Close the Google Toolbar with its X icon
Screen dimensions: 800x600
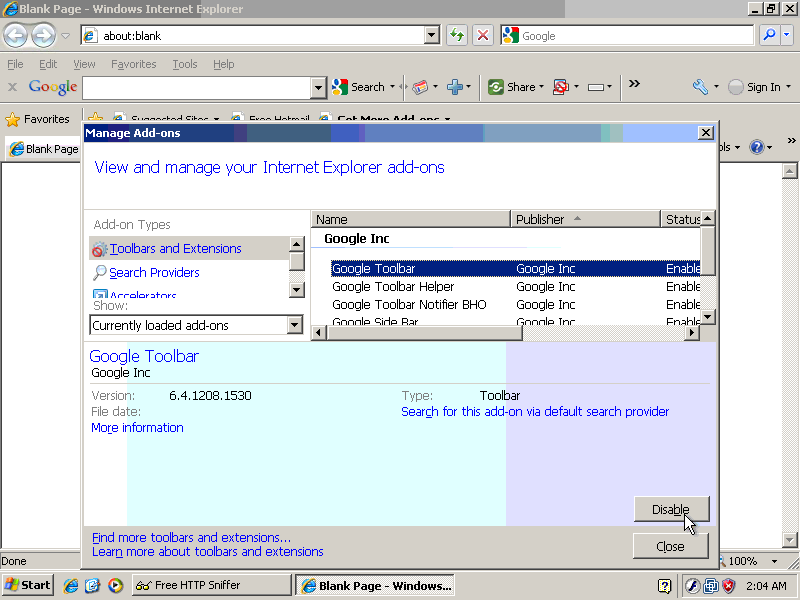coord(13,87)
